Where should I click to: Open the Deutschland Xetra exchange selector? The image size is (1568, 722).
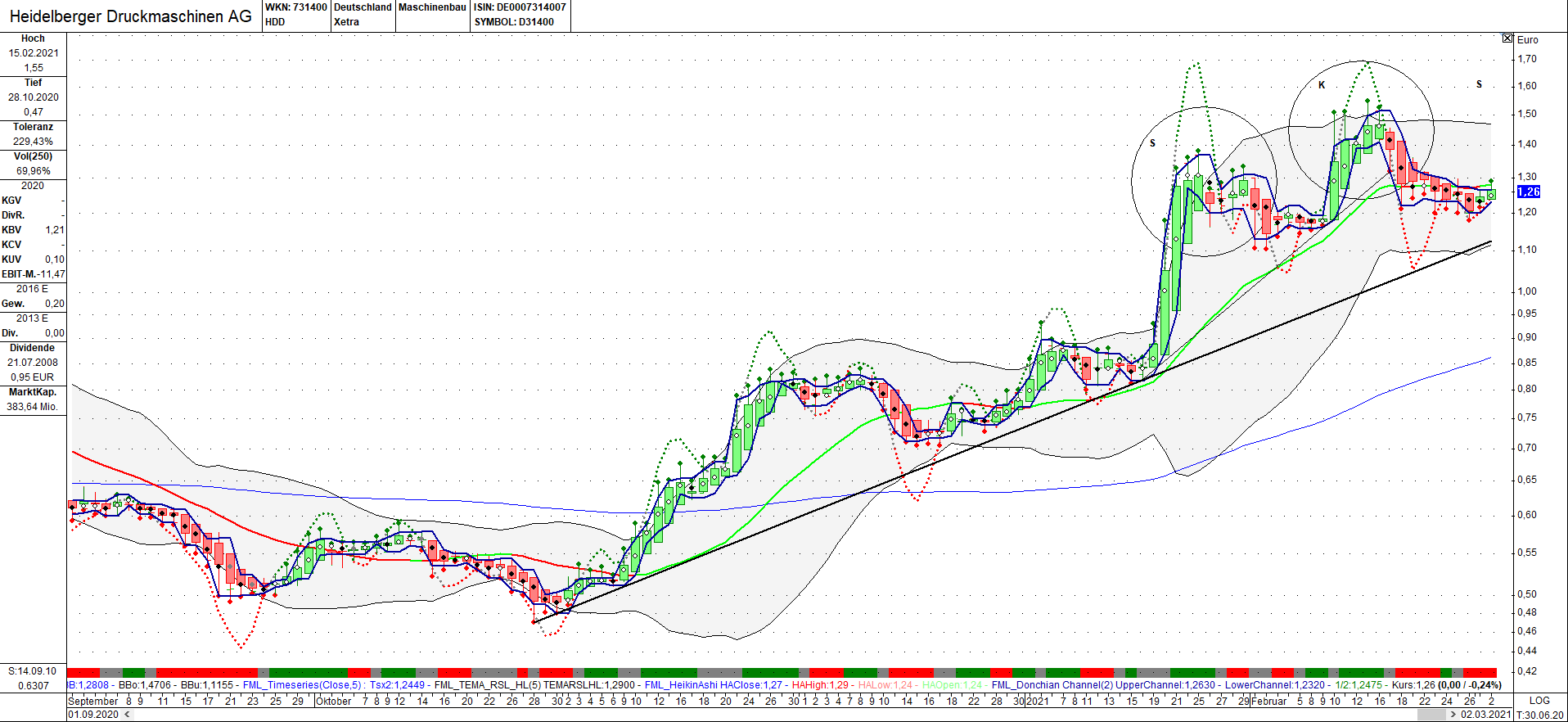pyautogui.click(x=363, y=15)
